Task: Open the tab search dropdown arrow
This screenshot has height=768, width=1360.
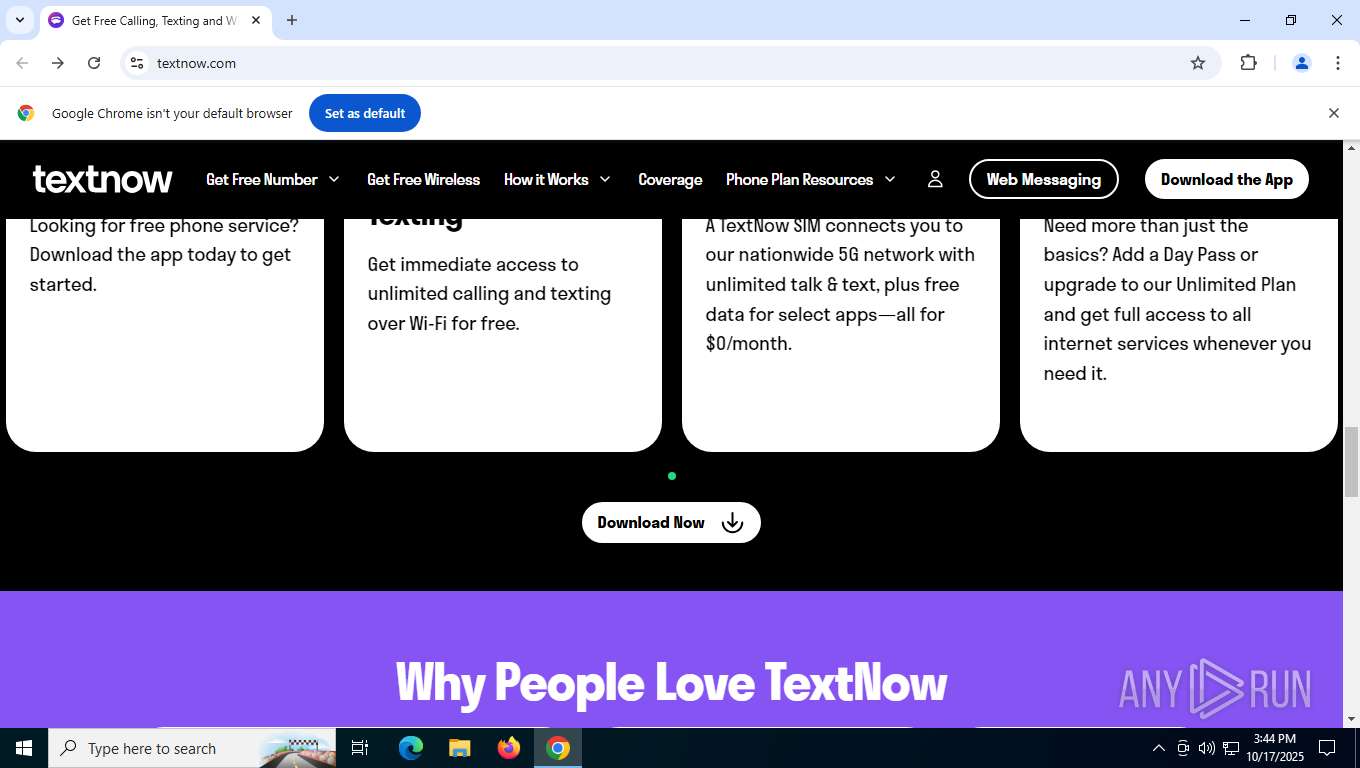Action: (19, 20)
